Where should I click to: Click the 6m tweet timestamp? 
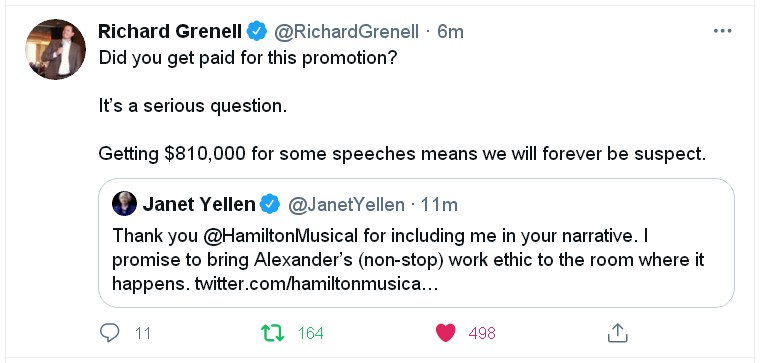tap(450, 32)
